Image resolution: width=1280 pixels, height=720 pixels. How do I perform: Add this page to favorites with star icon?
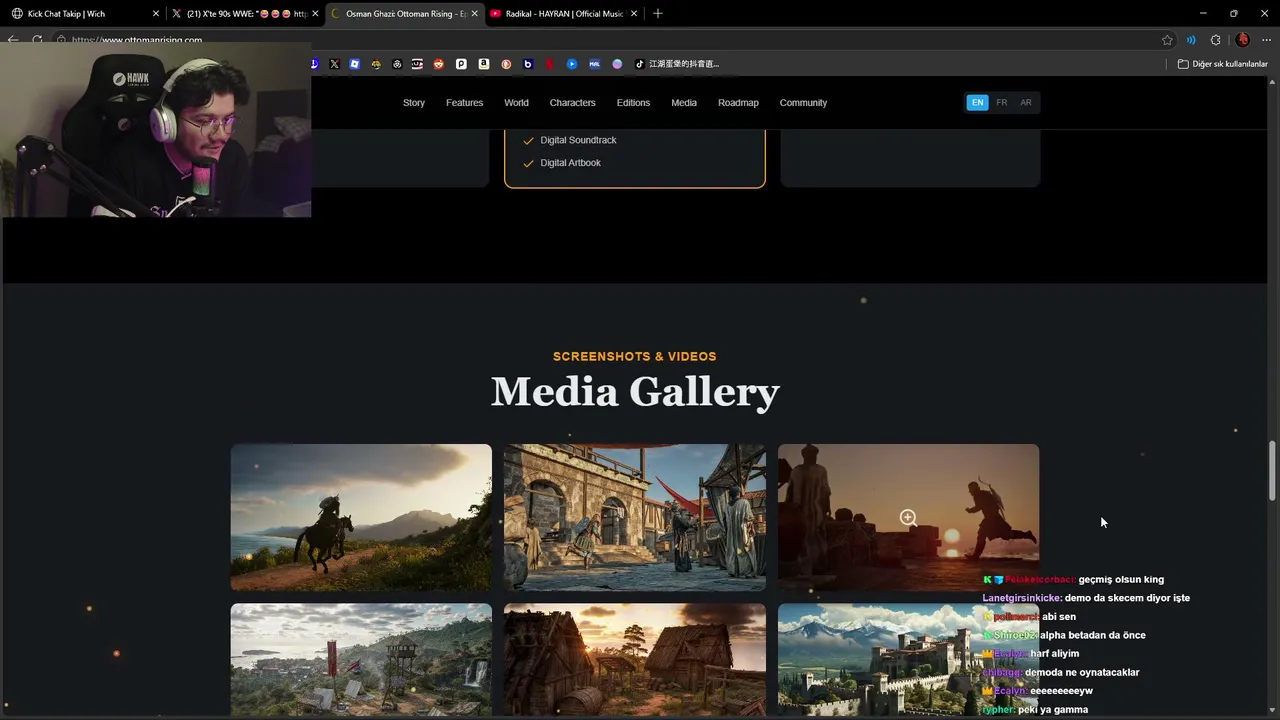click(x=1167, y=40)
